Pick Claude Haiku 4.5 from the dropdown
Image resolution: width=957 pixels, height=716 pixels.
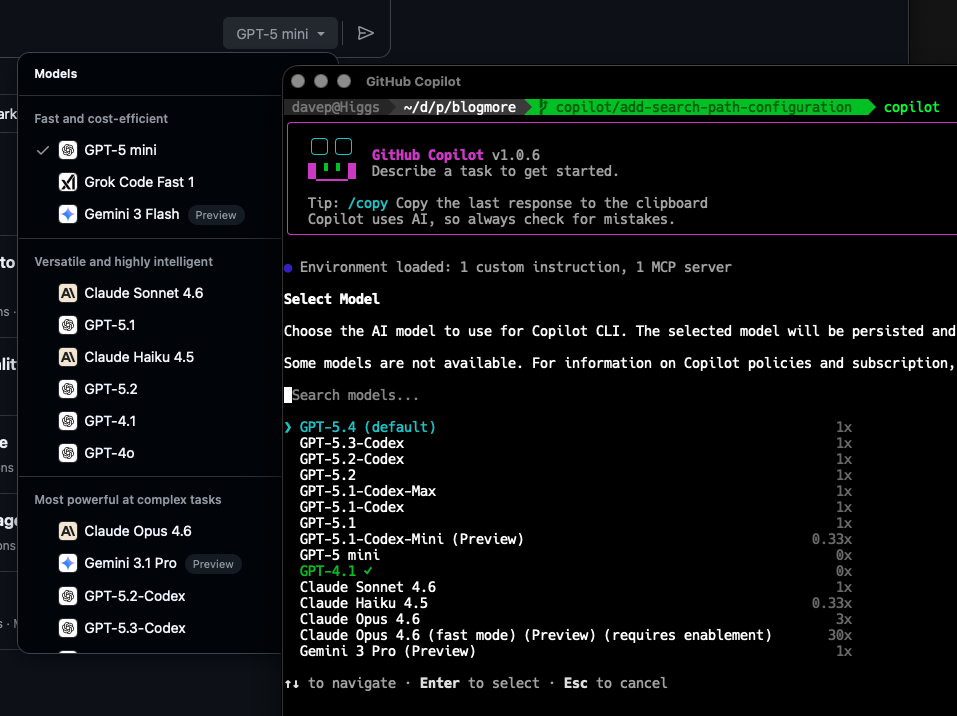(x=139, y=357)
